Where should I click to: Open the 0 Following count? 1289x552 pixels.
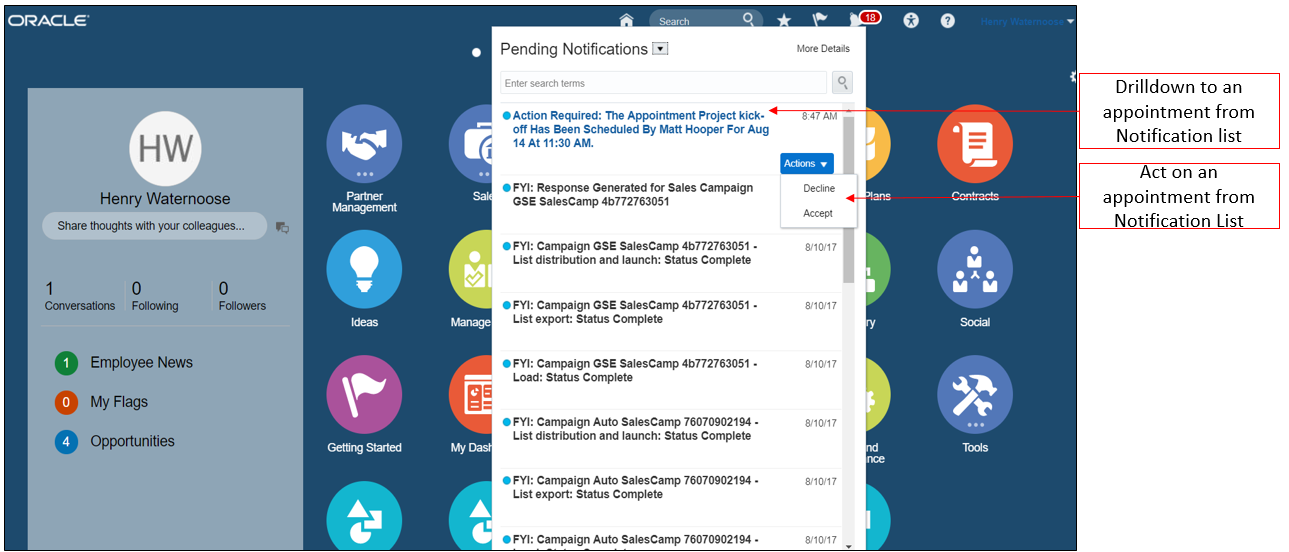tap(155, 297)
